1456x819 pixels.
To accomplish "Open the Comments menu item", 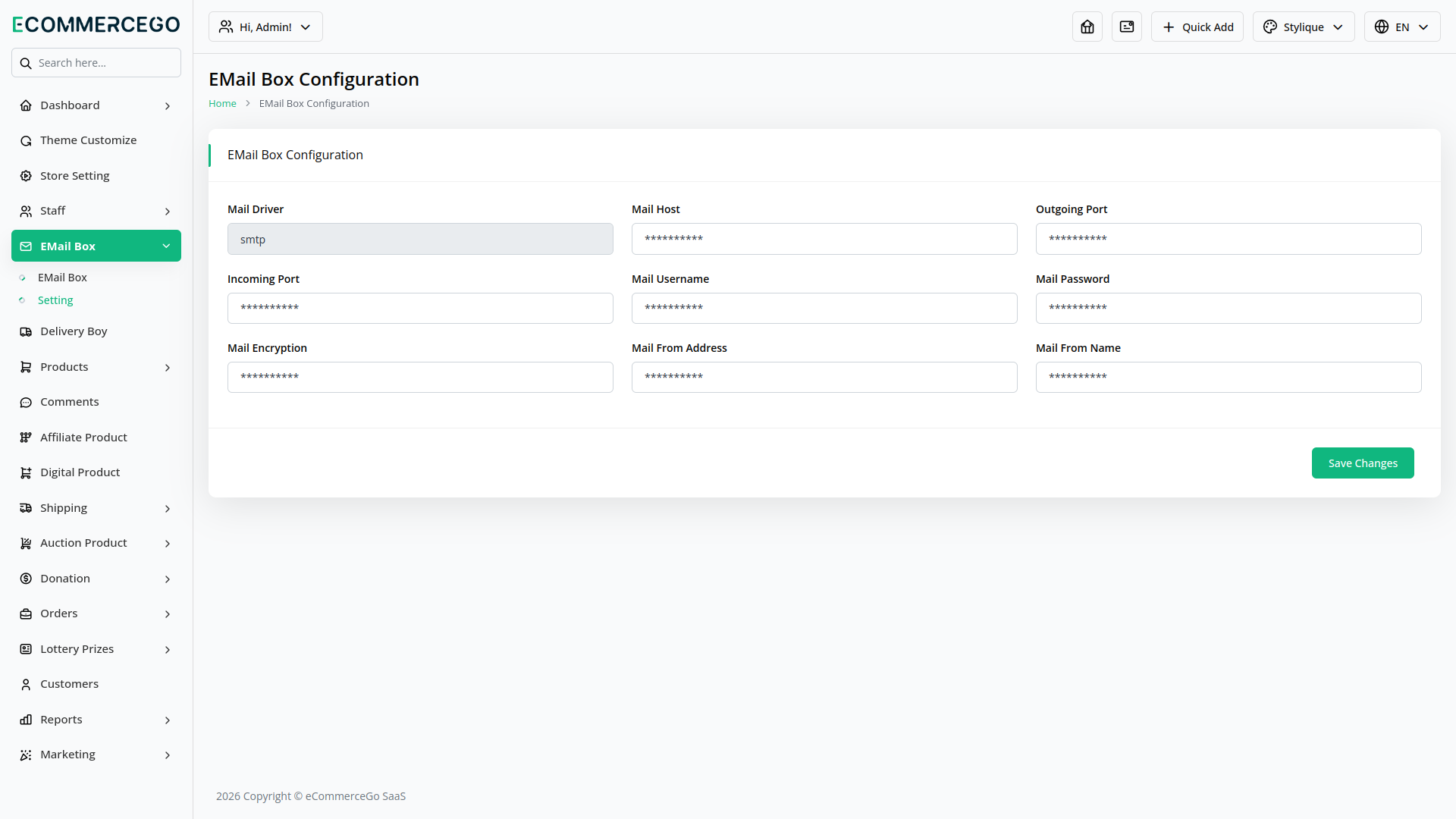I will (x=96, y=402).
